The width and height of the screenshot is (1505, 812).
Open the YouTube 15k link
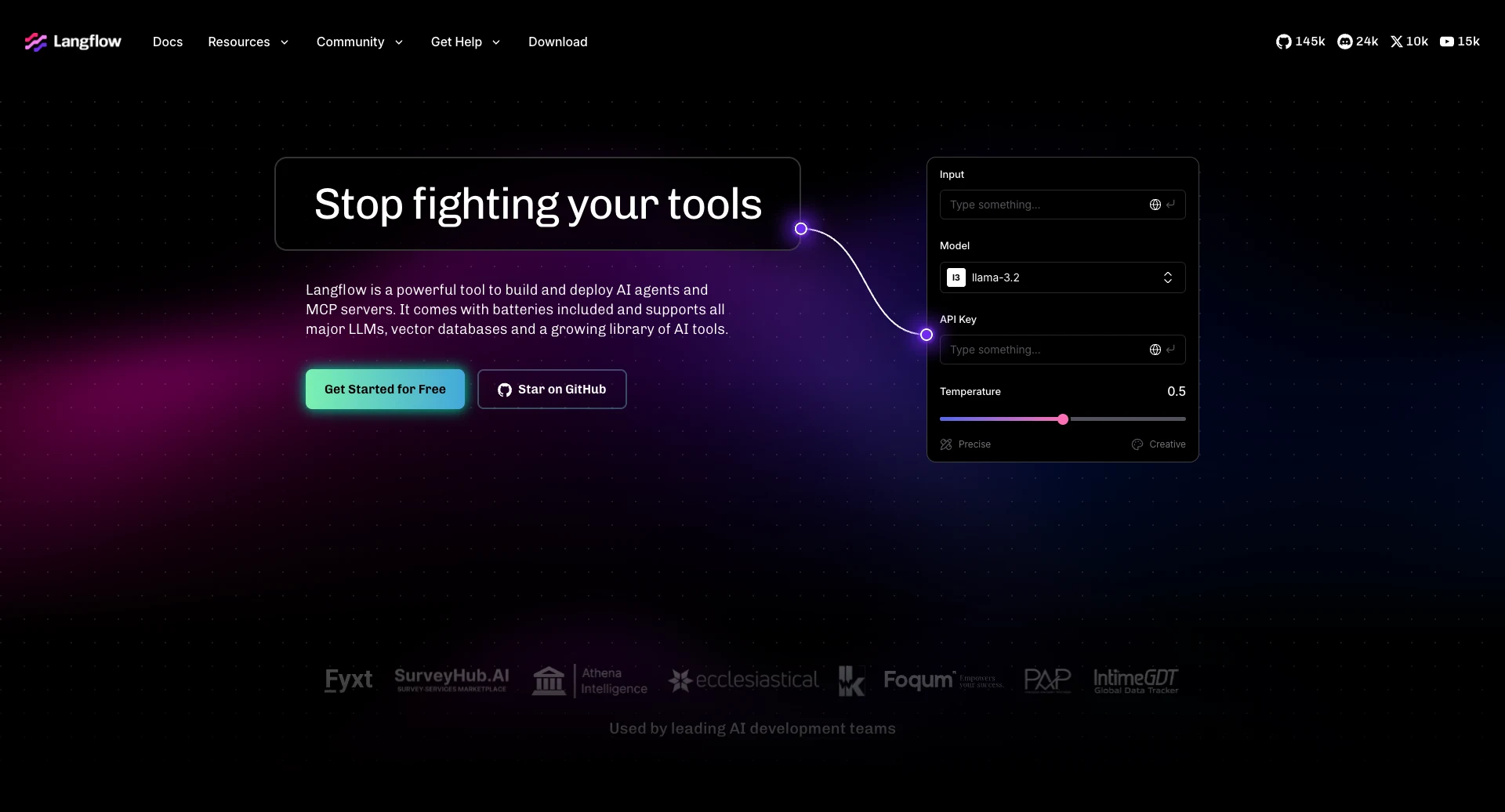pos(1460,42)
